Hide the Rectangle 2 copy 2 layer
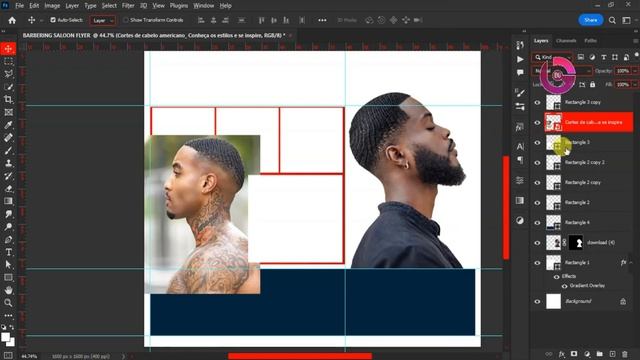This screenshot has width=640, height=360. (537, 162)
